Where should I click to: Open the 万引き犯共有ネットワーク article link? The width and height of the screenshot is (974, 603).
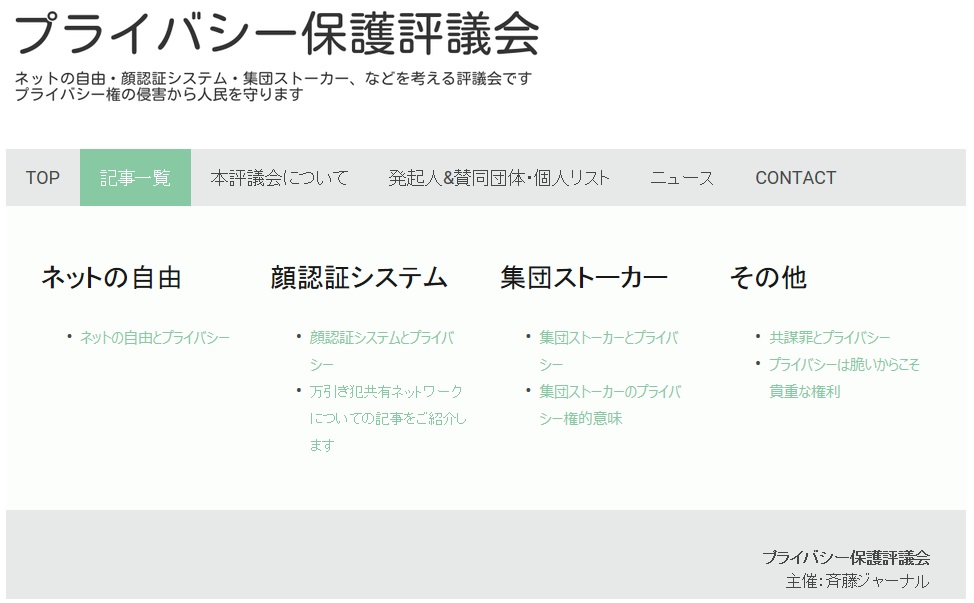[388, 418]
